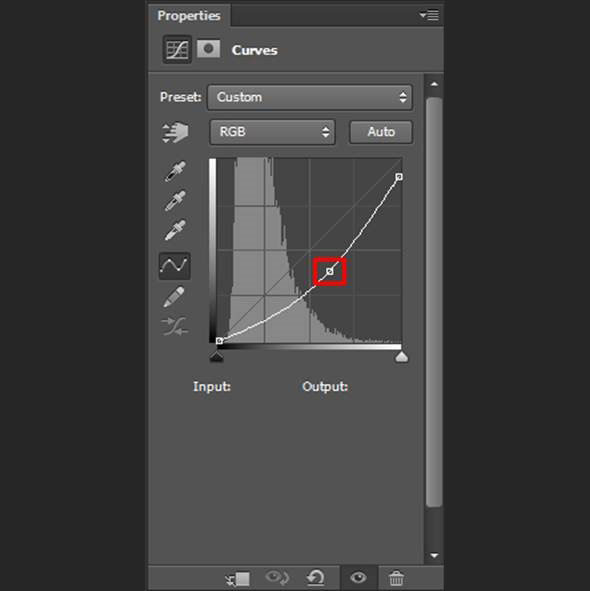590x591 pixels.
Task: Open the RGB channel dropdown
Action: pos(272,132)
